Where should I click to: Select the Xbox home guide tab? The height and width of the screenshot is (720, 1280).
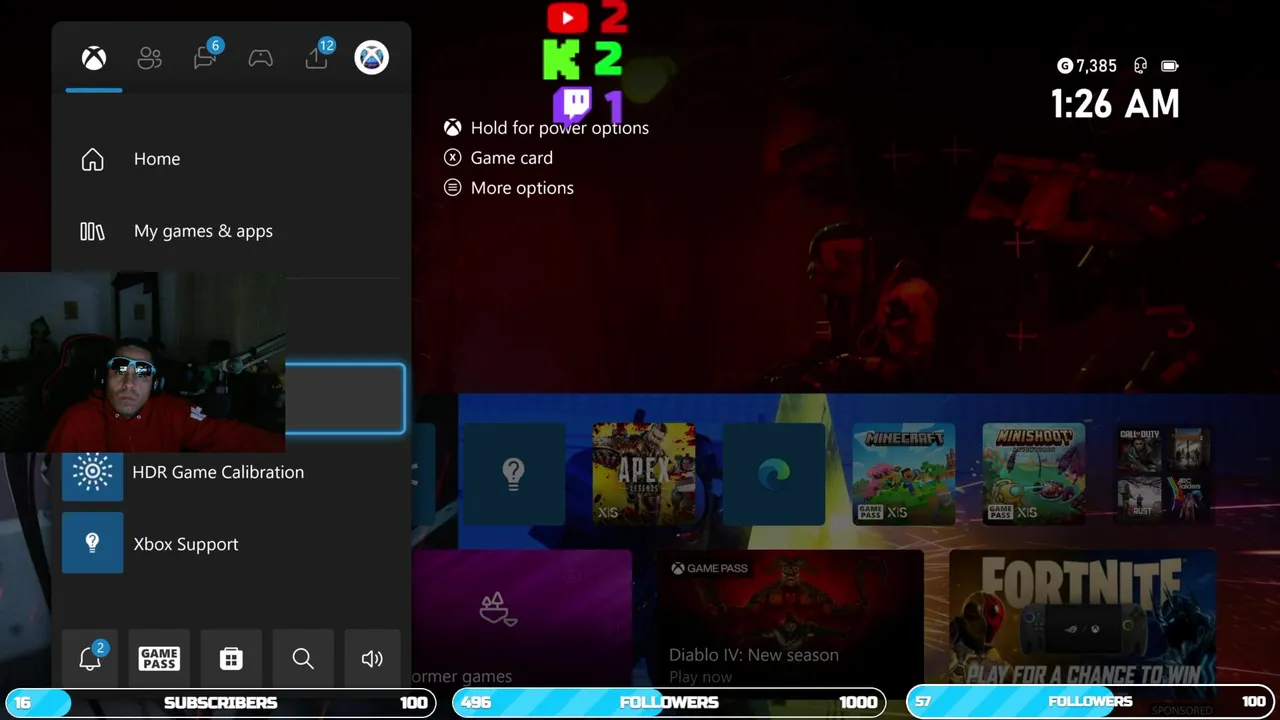coord(94,58)
